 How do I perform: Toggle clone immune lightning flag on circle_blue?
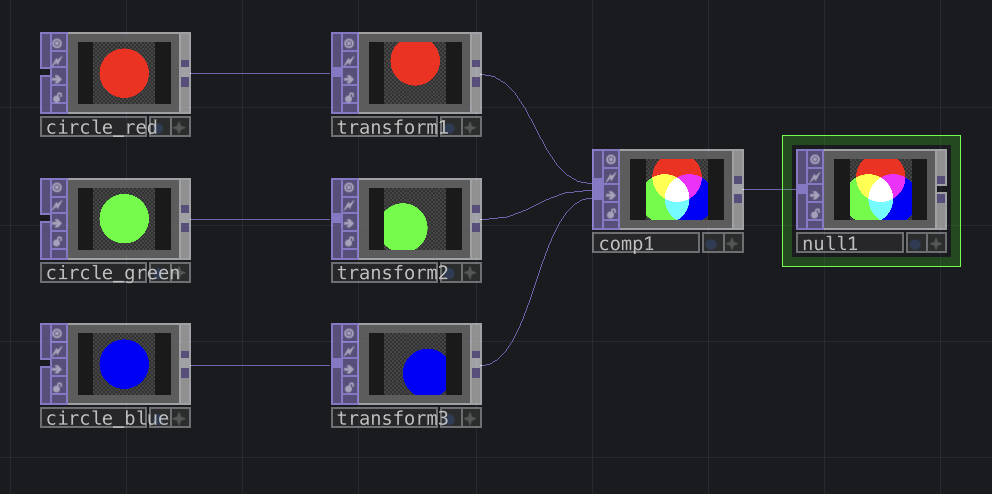58,351
